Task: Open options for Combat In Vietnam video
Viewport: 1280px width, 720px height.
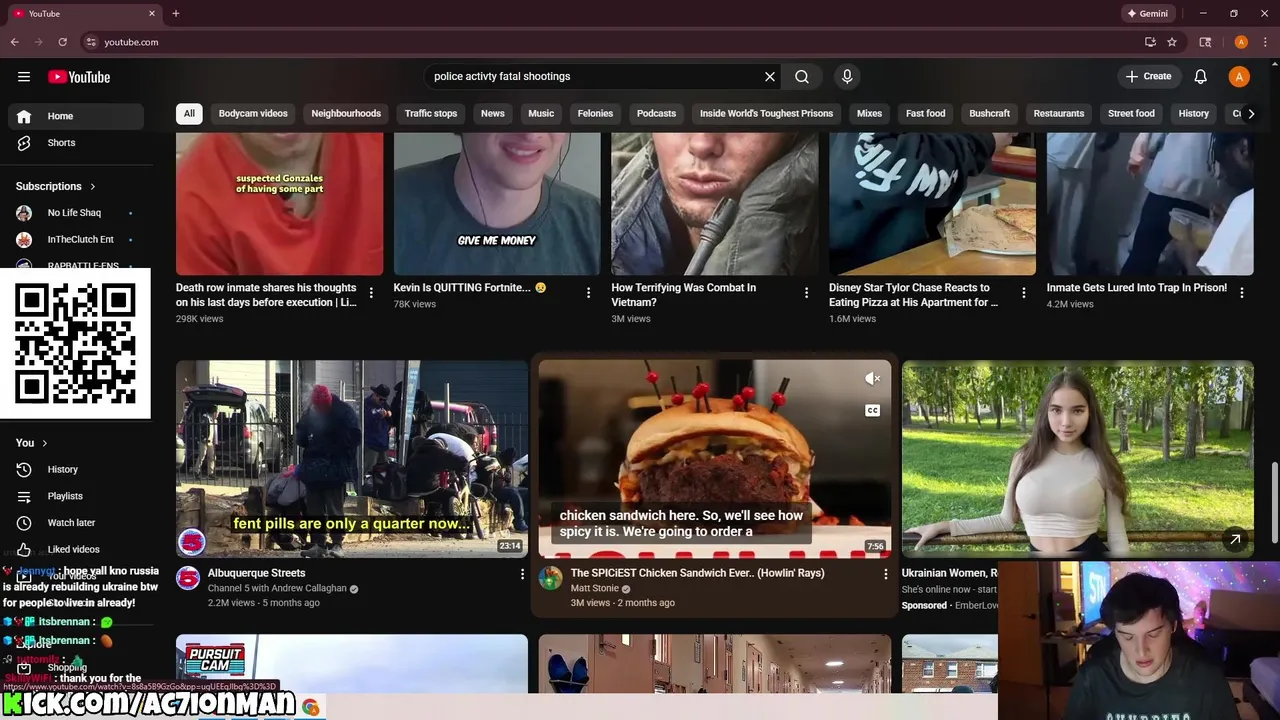Action: tap(806, 293)
